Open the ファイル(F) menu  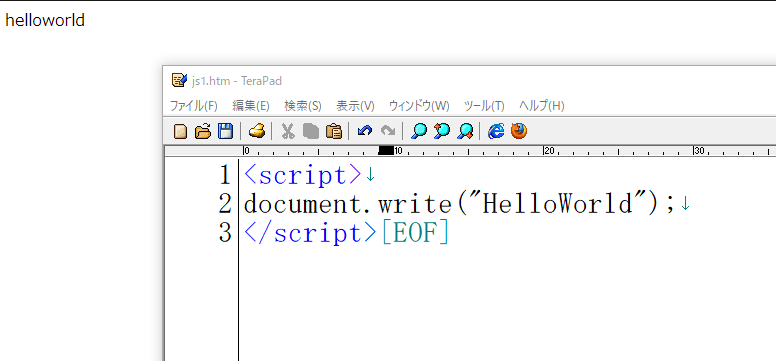click(194, 106)
